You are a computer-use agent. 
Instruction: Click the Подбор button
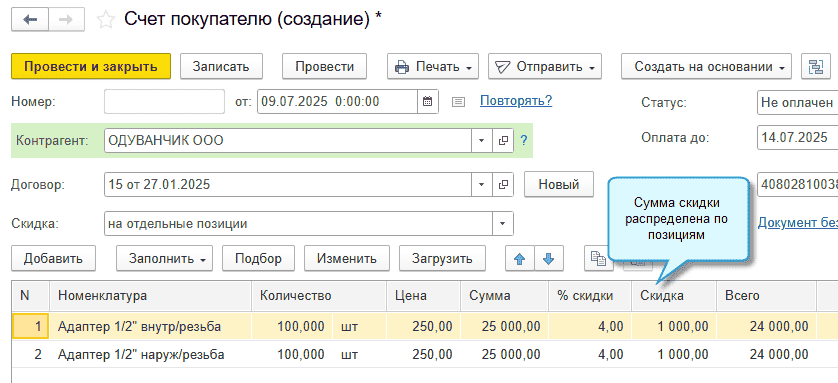258,259
